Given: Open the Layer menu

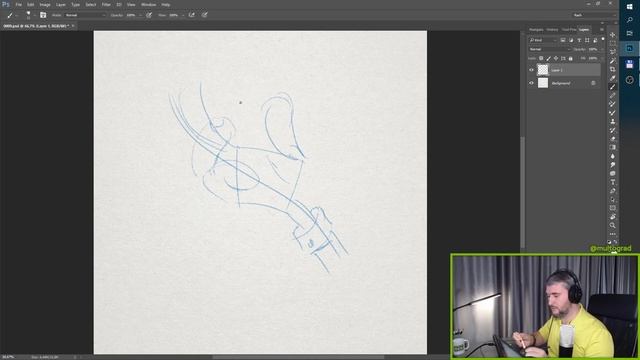Looking at the screenshot, I should tap(60, 4).
